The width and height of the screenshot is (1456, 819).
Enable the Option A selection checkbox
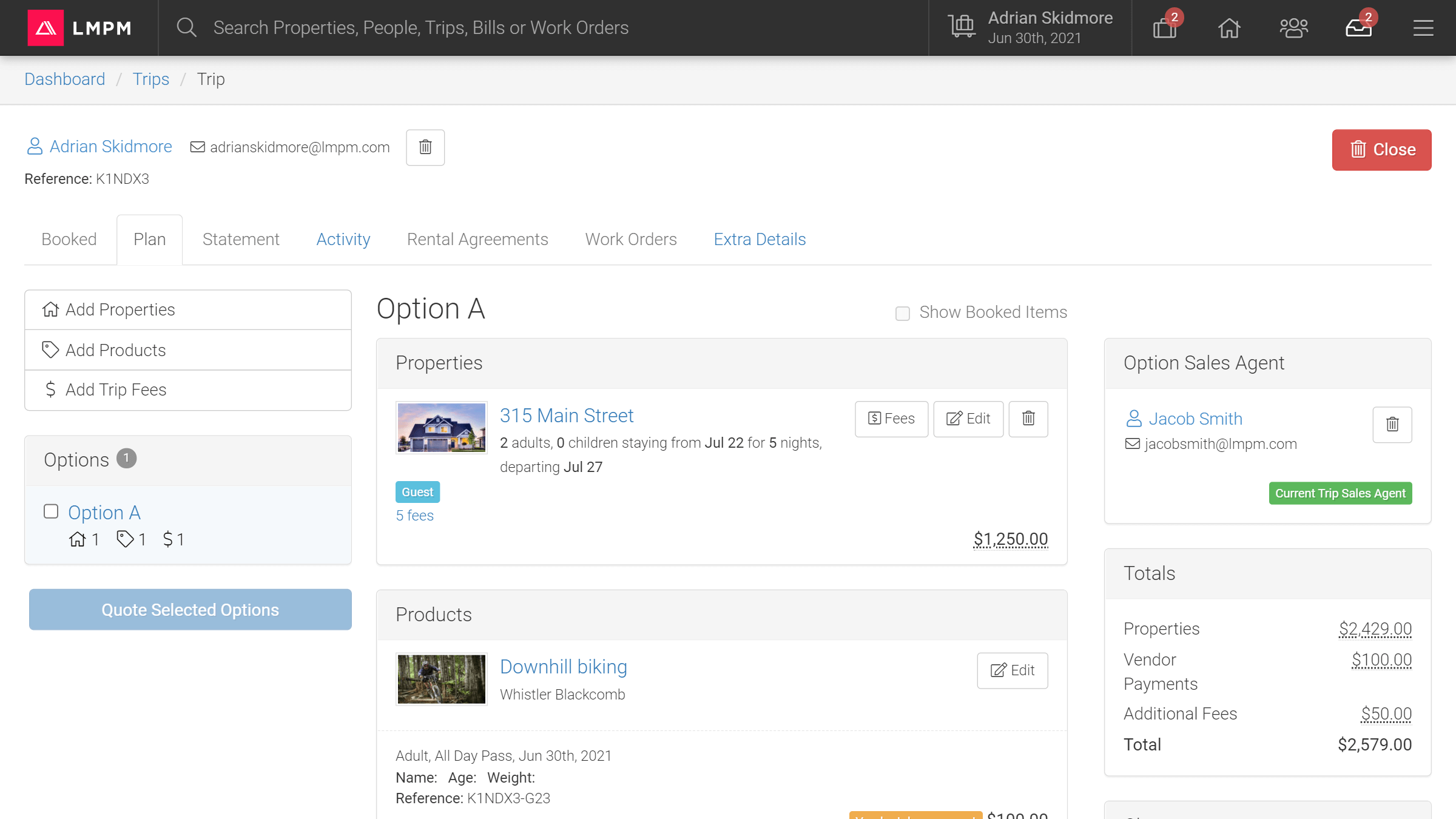coord(50,510)
